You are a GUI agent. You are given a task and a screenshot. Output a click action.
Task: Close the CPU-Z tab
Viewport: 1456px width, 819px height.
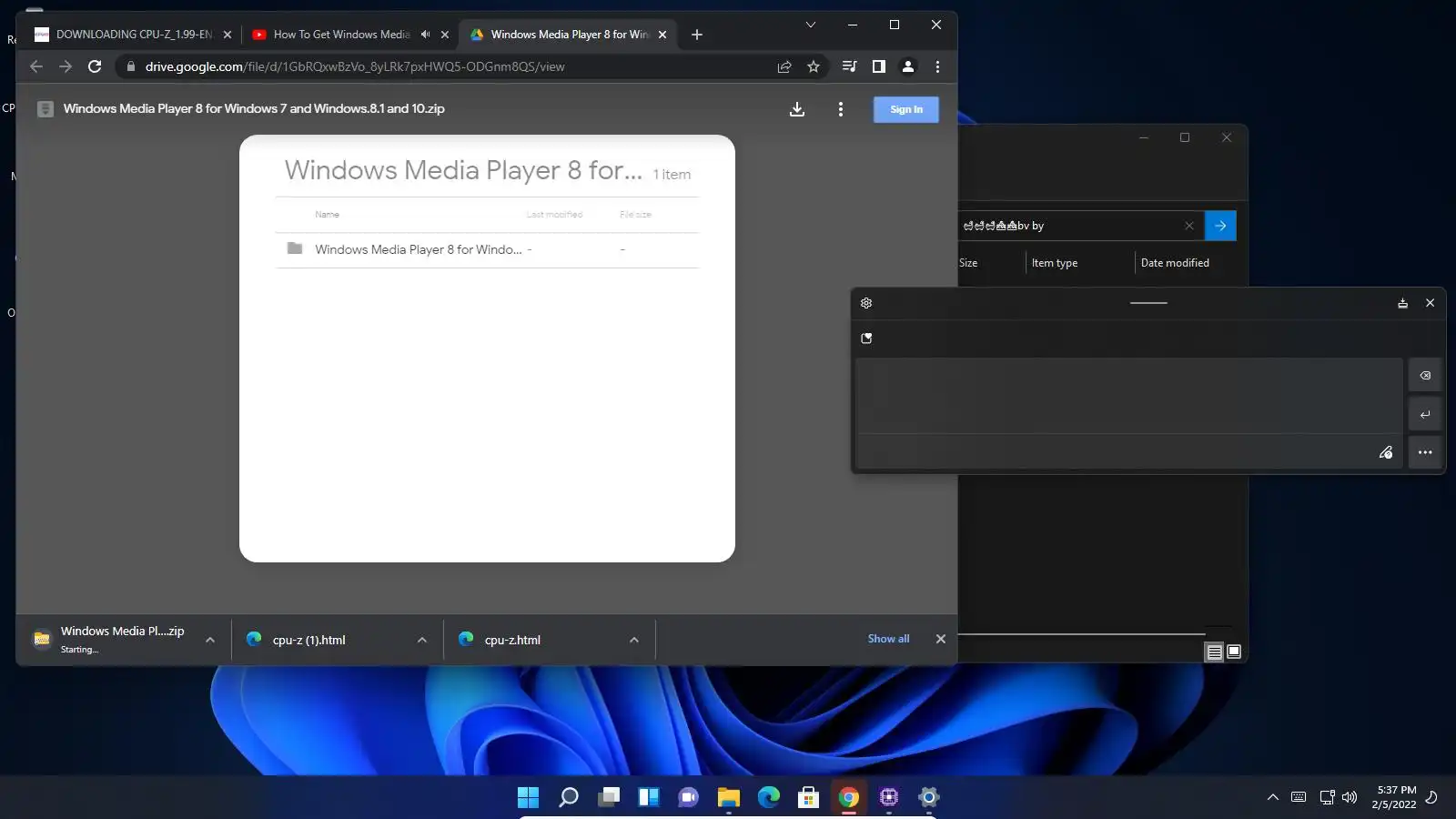(x=227, y=35)
